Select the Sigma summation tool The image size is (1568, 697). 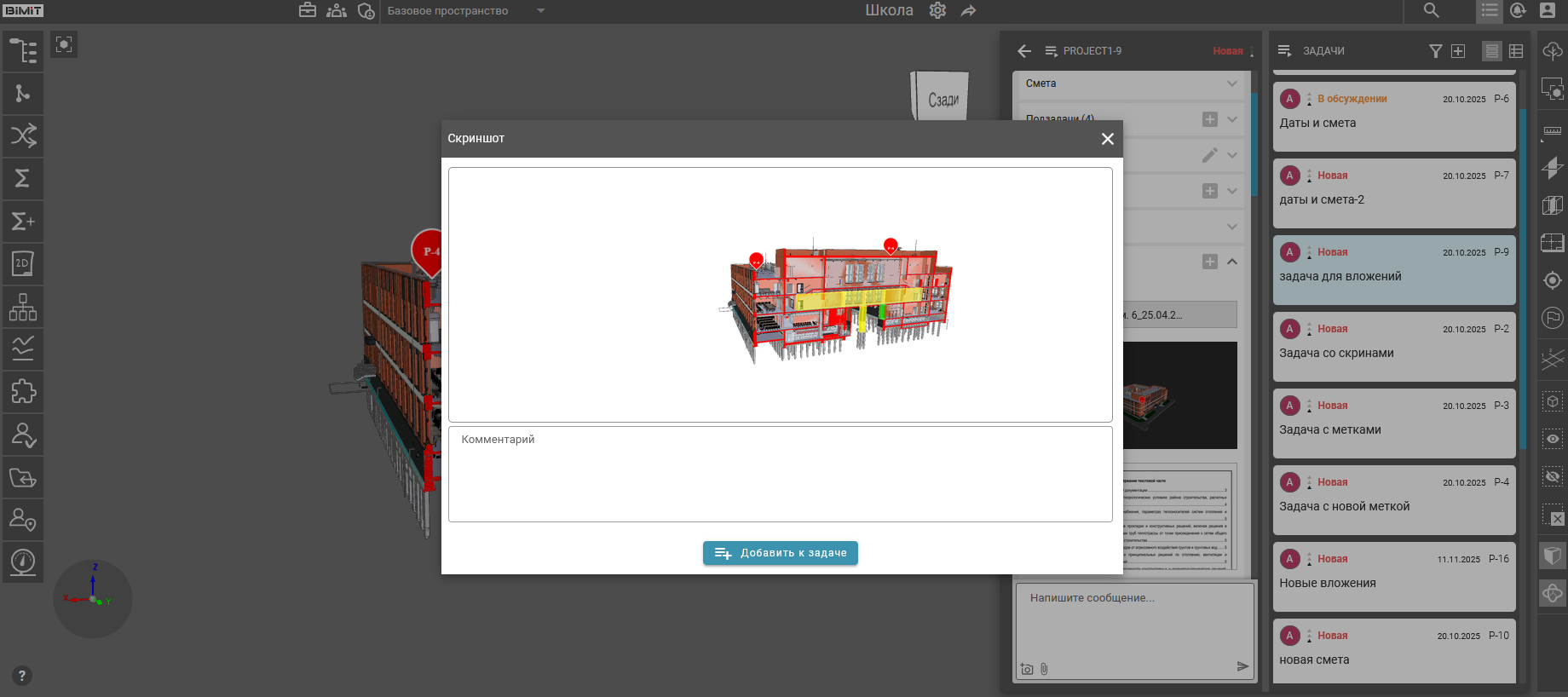pos(23,179)
